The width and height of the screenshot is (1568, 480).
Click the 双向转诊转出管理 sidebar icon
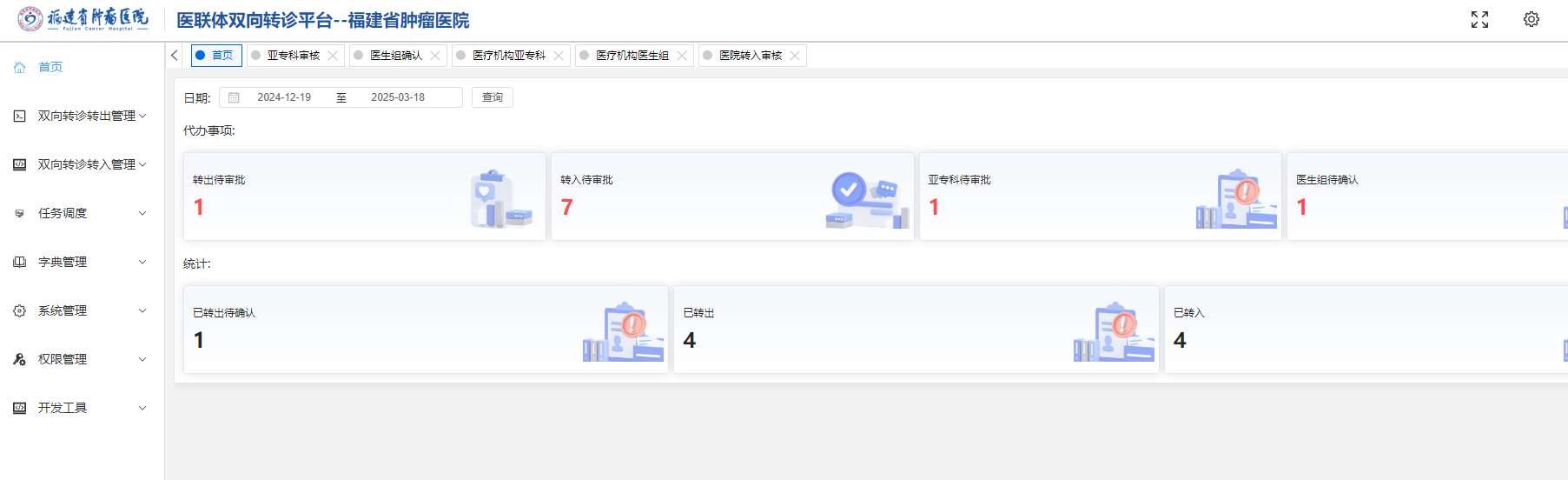[x=19, y=116]
